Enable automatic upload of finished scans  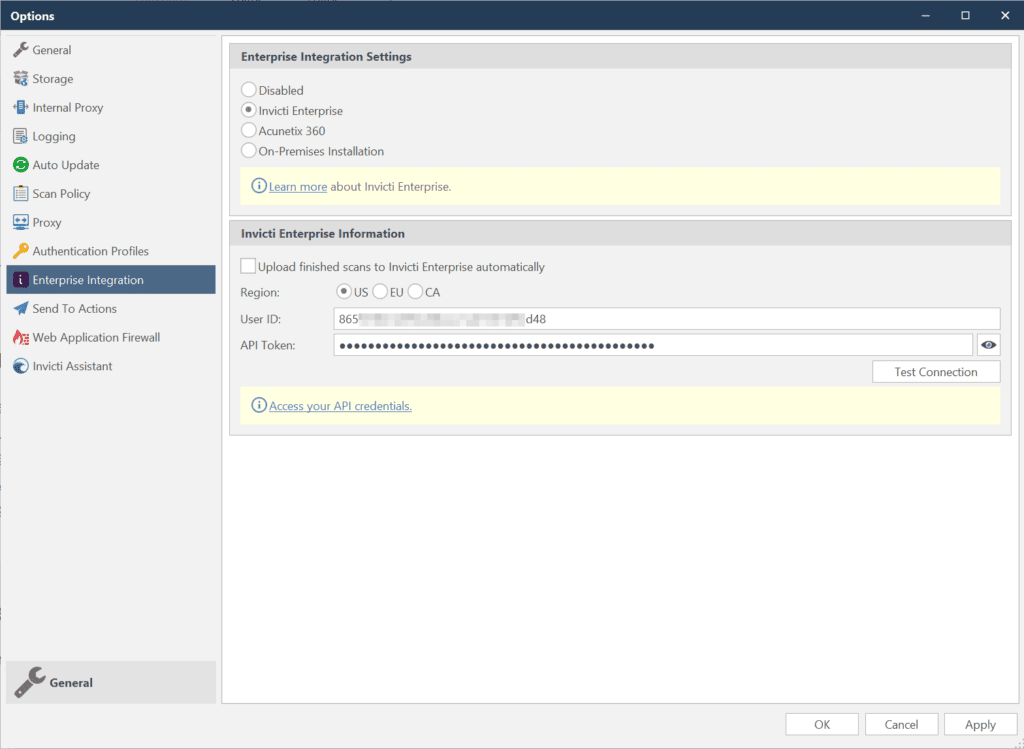click(x=248, y=266)
